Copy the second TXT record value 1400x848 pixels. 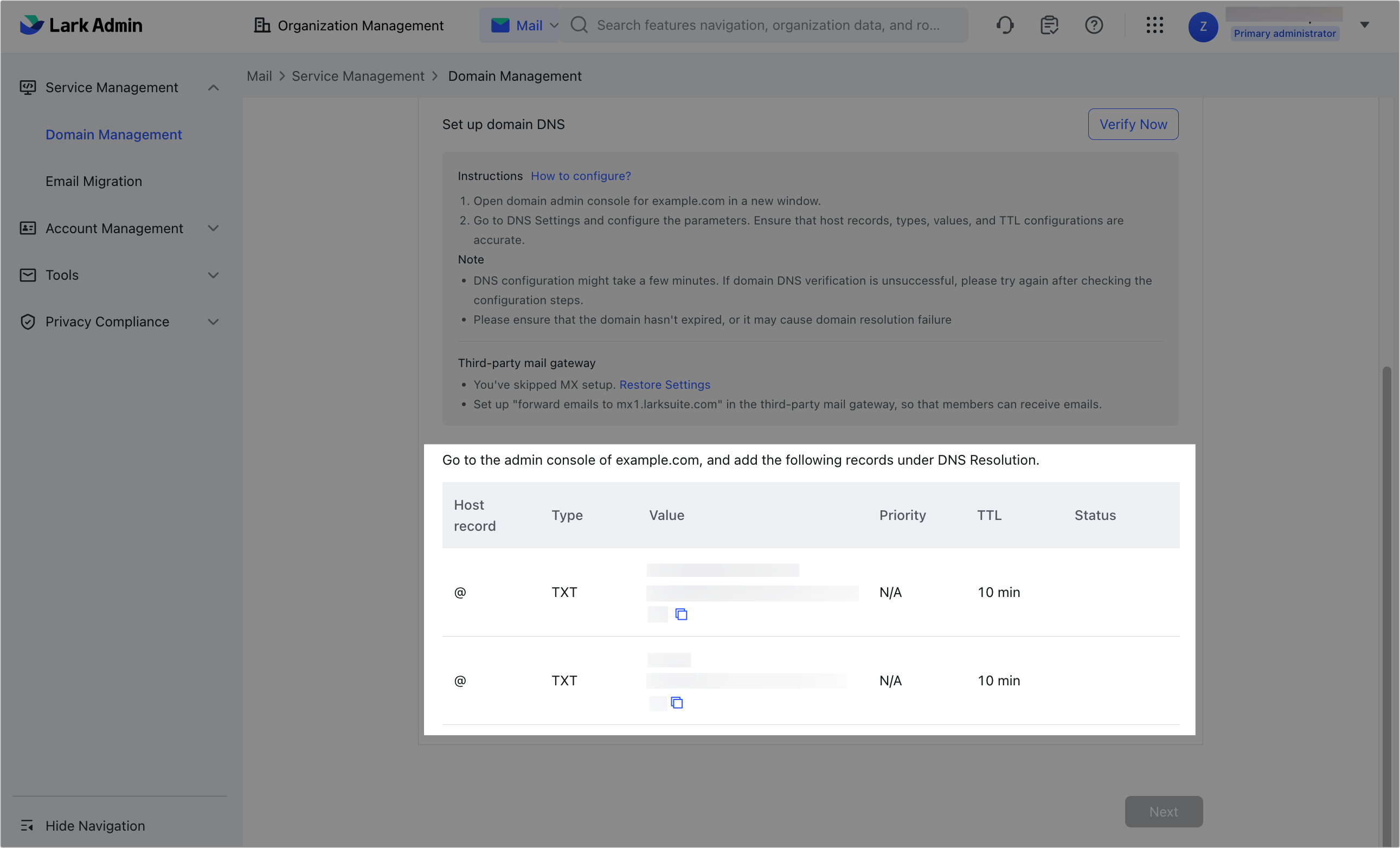tap(677, 703)
